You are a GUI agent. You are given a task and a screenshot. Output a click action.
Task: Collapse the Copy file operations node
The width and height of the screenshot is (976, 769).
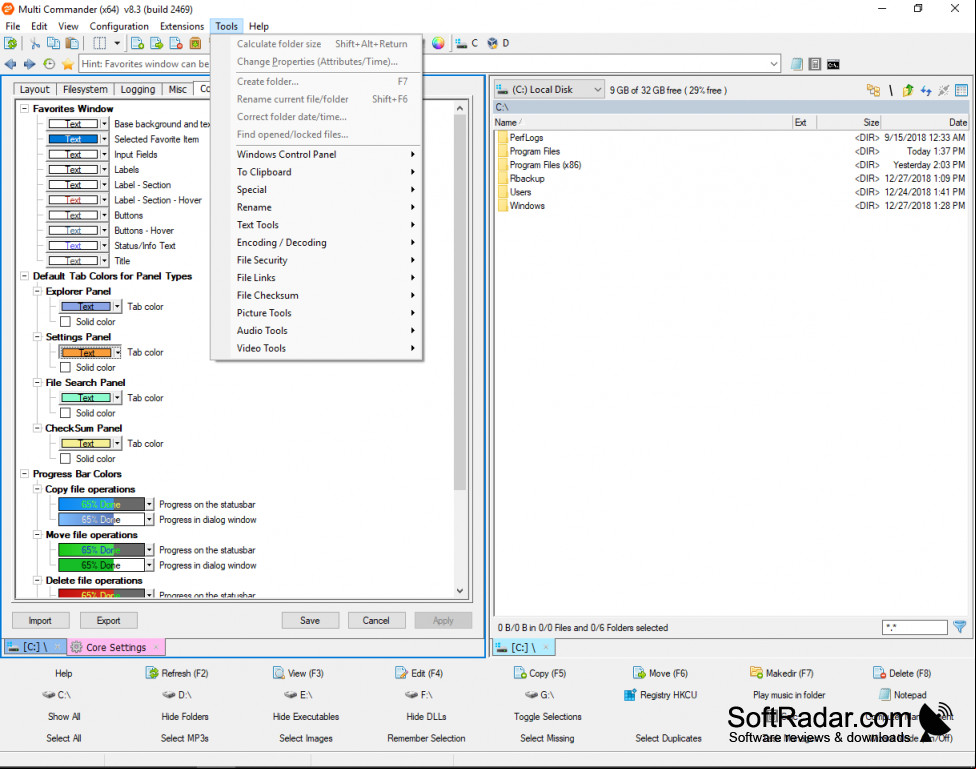37,489
